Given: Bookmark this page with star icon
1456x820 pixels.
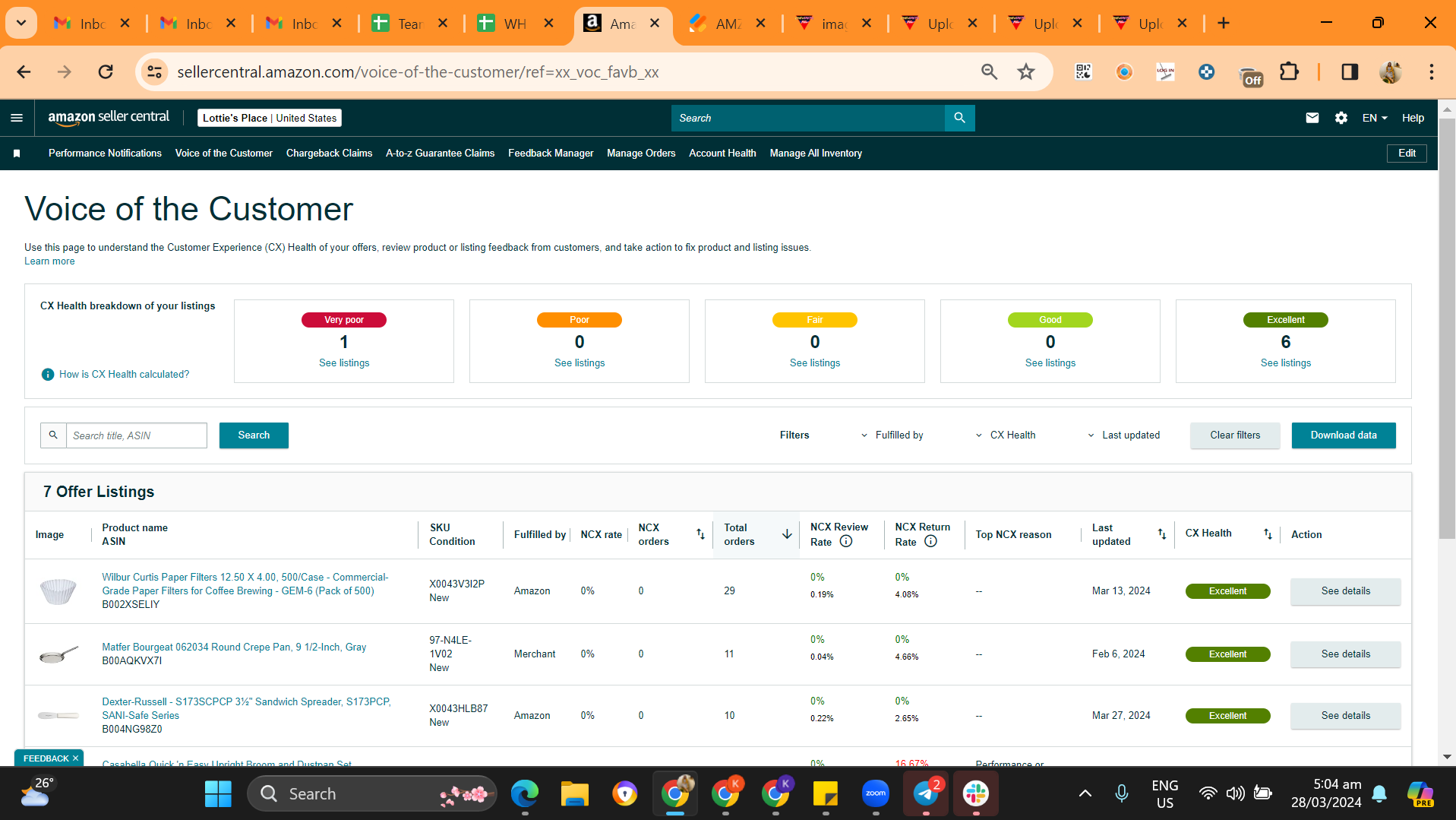Looking at the screenshot, I should (1026, 72).
